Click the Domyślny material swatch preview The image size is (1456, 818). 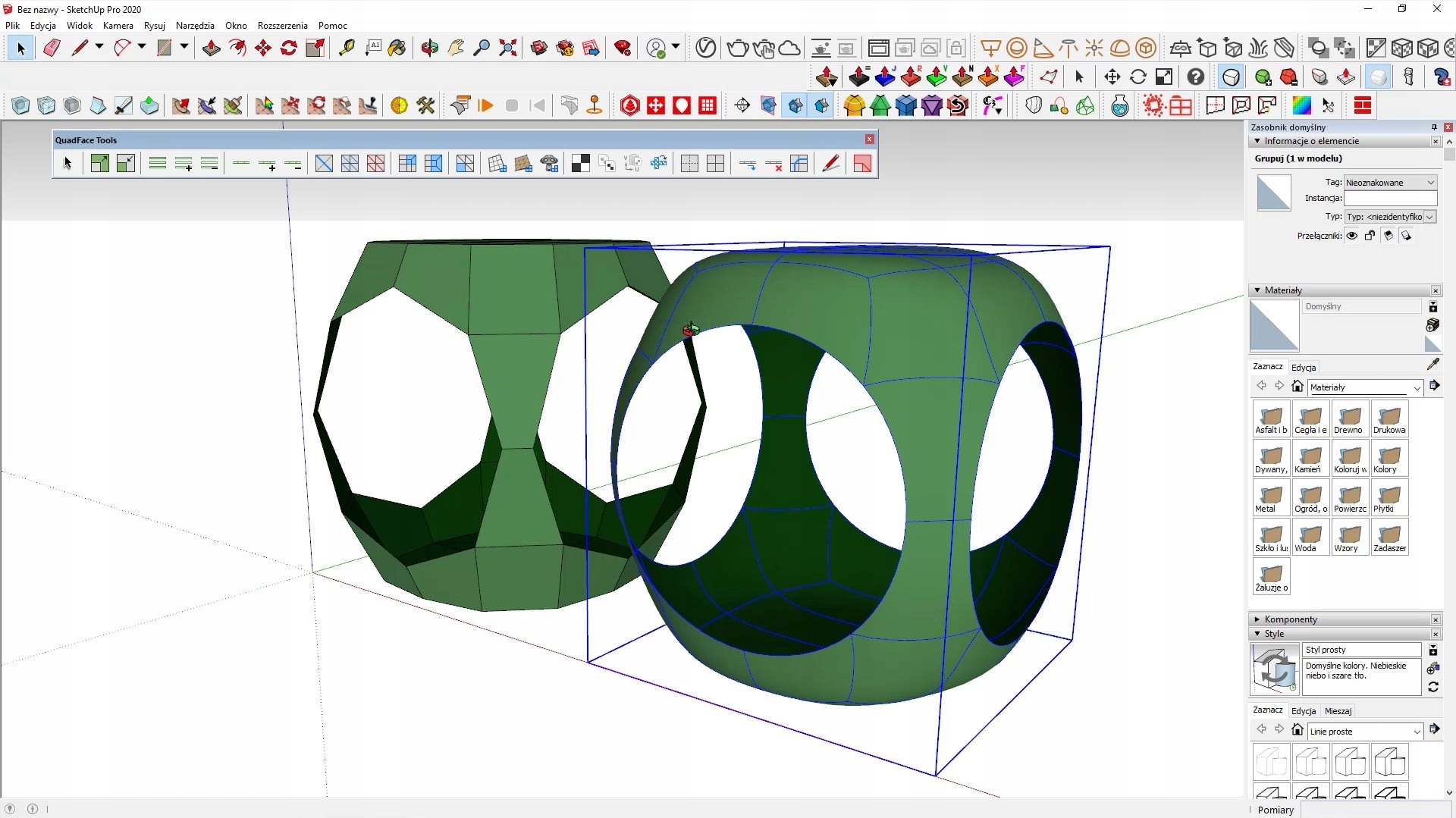[x=1274, y=325]
